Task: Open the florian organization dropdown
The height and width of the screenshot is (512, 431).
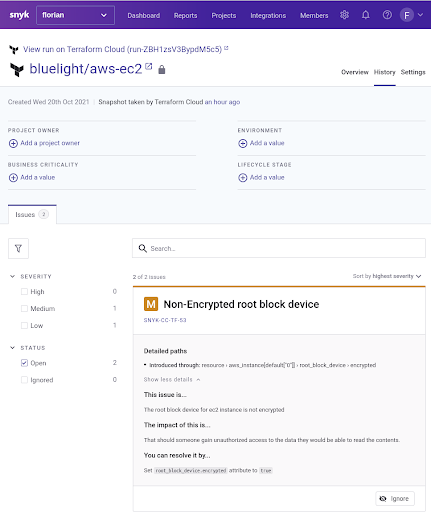Action: pyautogui.click(x=75, y=15)
